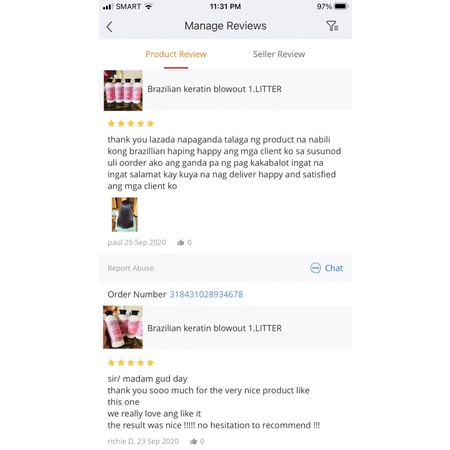Image resolution: width=450 pixels, height=450 pixels.
Task: Tap the Wi-Fi icon in status bar
Action: (x=149, y=6)
